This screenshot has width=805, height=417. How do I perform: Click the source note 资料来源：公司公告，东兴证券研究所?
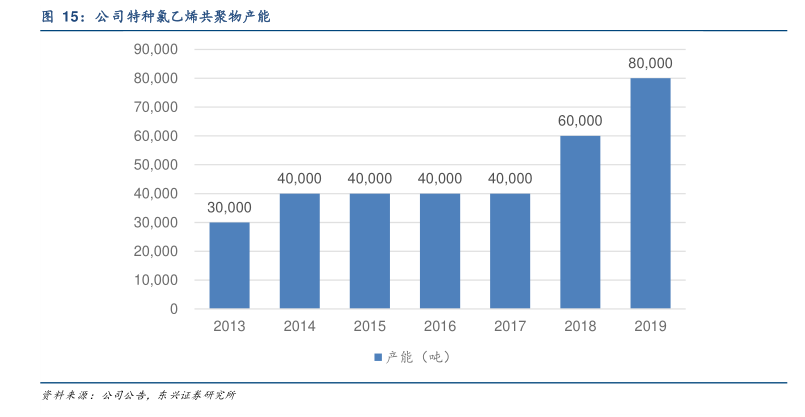click(139, 395)
